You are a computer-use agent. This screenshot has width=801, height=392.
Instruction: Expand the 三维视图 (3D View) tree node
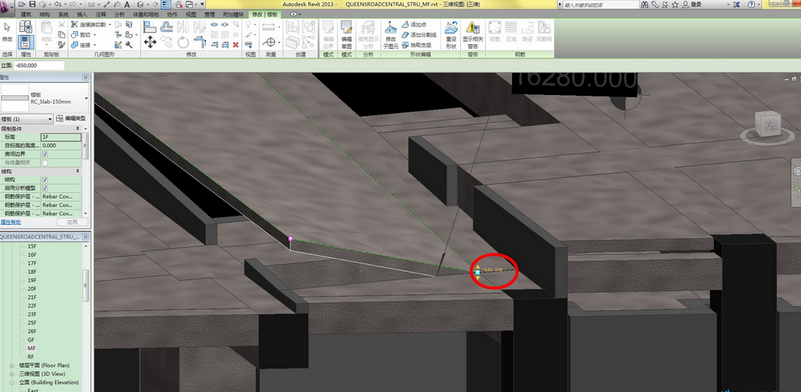(12, 374)
